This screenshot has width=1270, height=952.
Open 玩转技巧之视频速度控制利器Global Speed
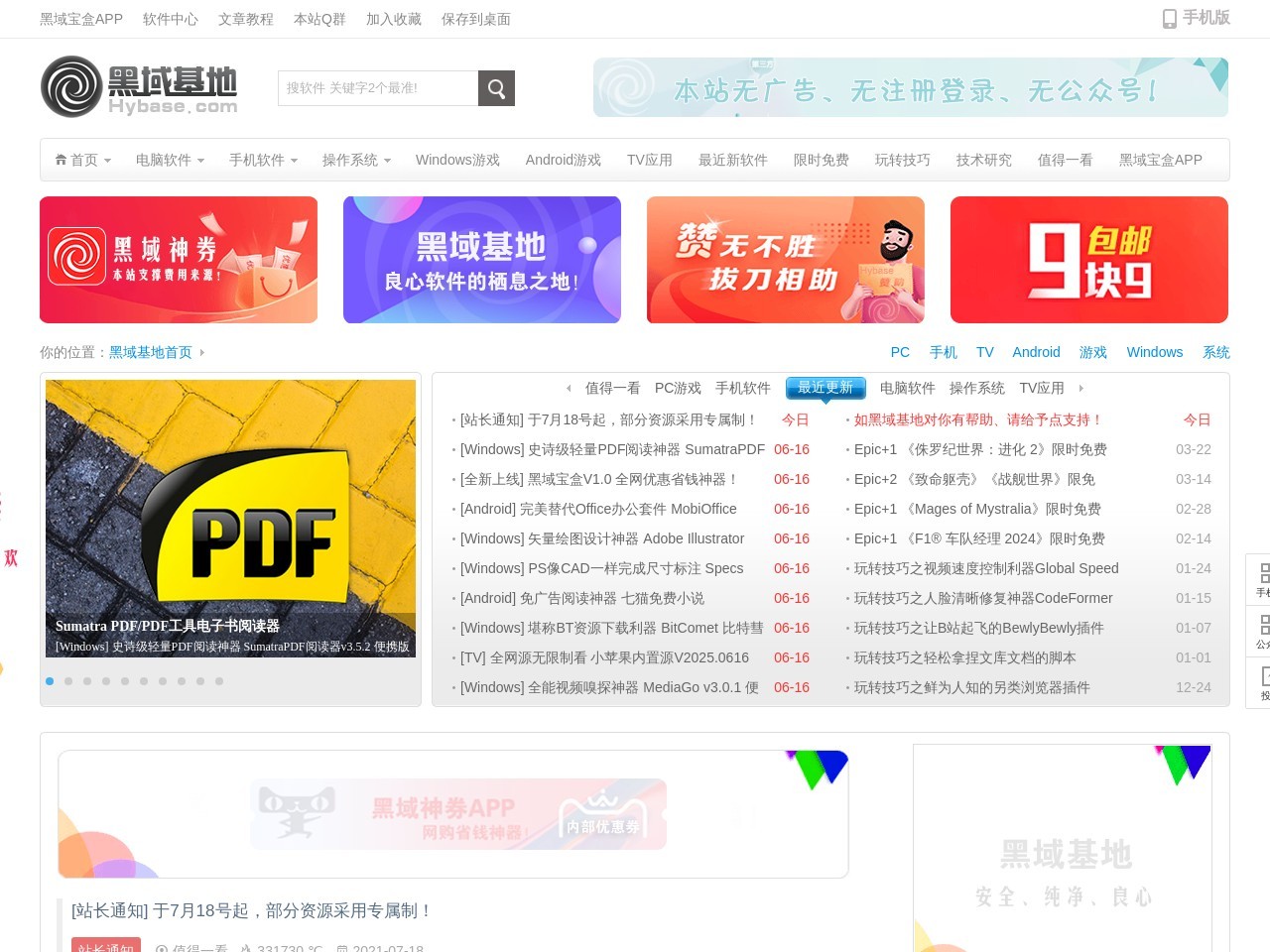click(986, 568)
